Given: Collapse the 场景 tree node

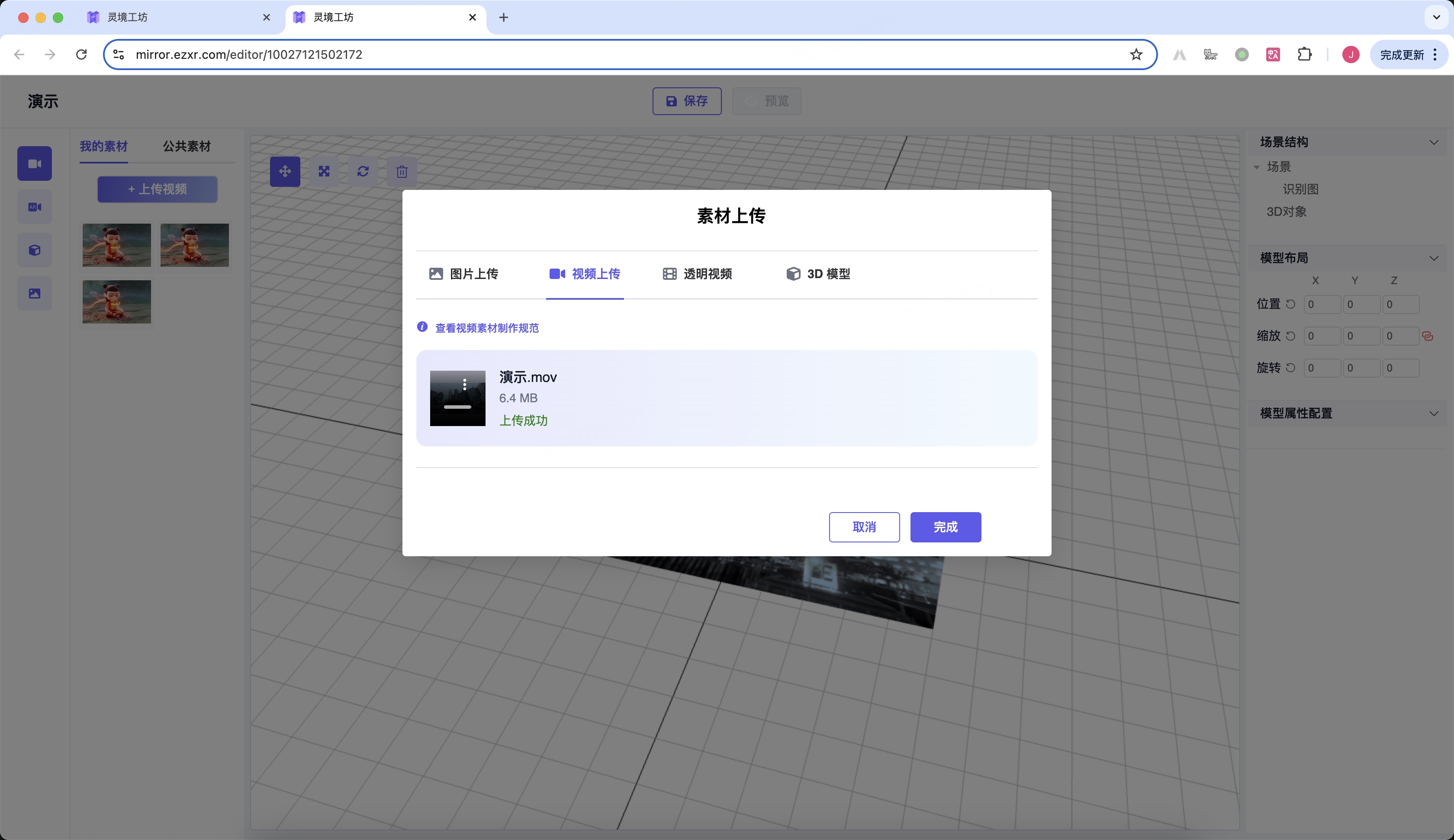Looking at the screenshot, I should (x=1257, y=167).
